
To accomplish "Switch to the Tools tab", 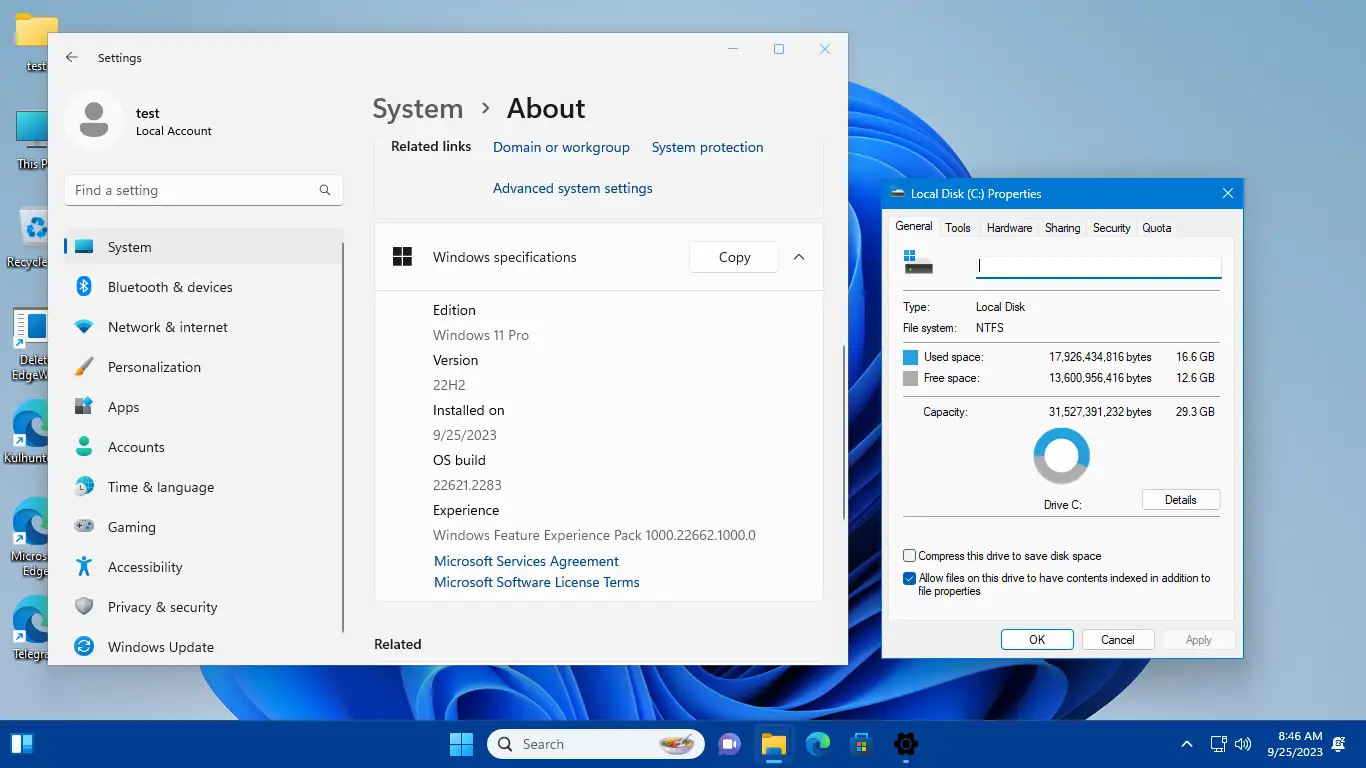I will [x=957, y=228].
